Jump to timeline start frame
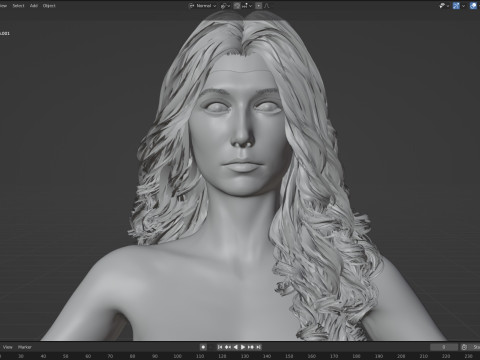The height and width of the screenshot is (360, 480). coord(220,347)
